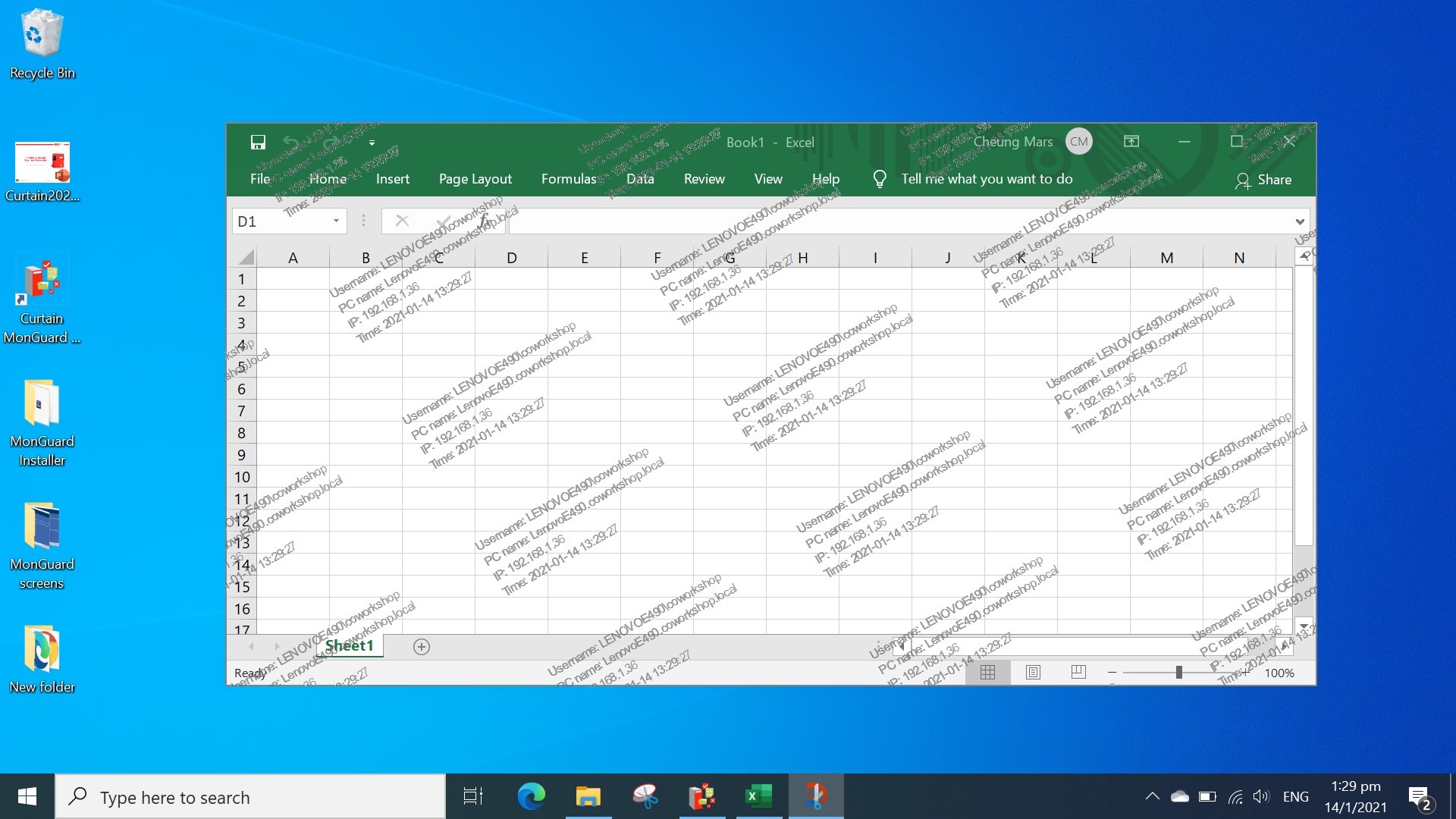The width and height of the screenshot is (1456, 819).
Task: Expand the formula bar chevron
Action: pyautogui.click(x=1300, y=221)
